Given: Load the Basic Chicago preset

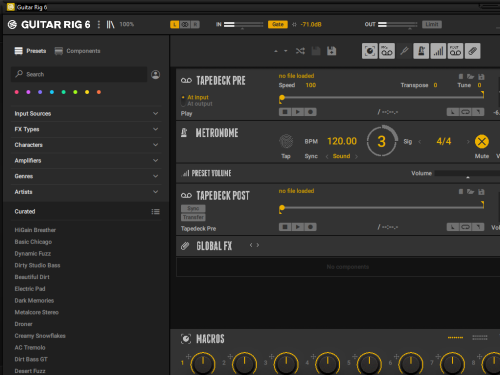Looking at the screenshot, I should 33,242.
